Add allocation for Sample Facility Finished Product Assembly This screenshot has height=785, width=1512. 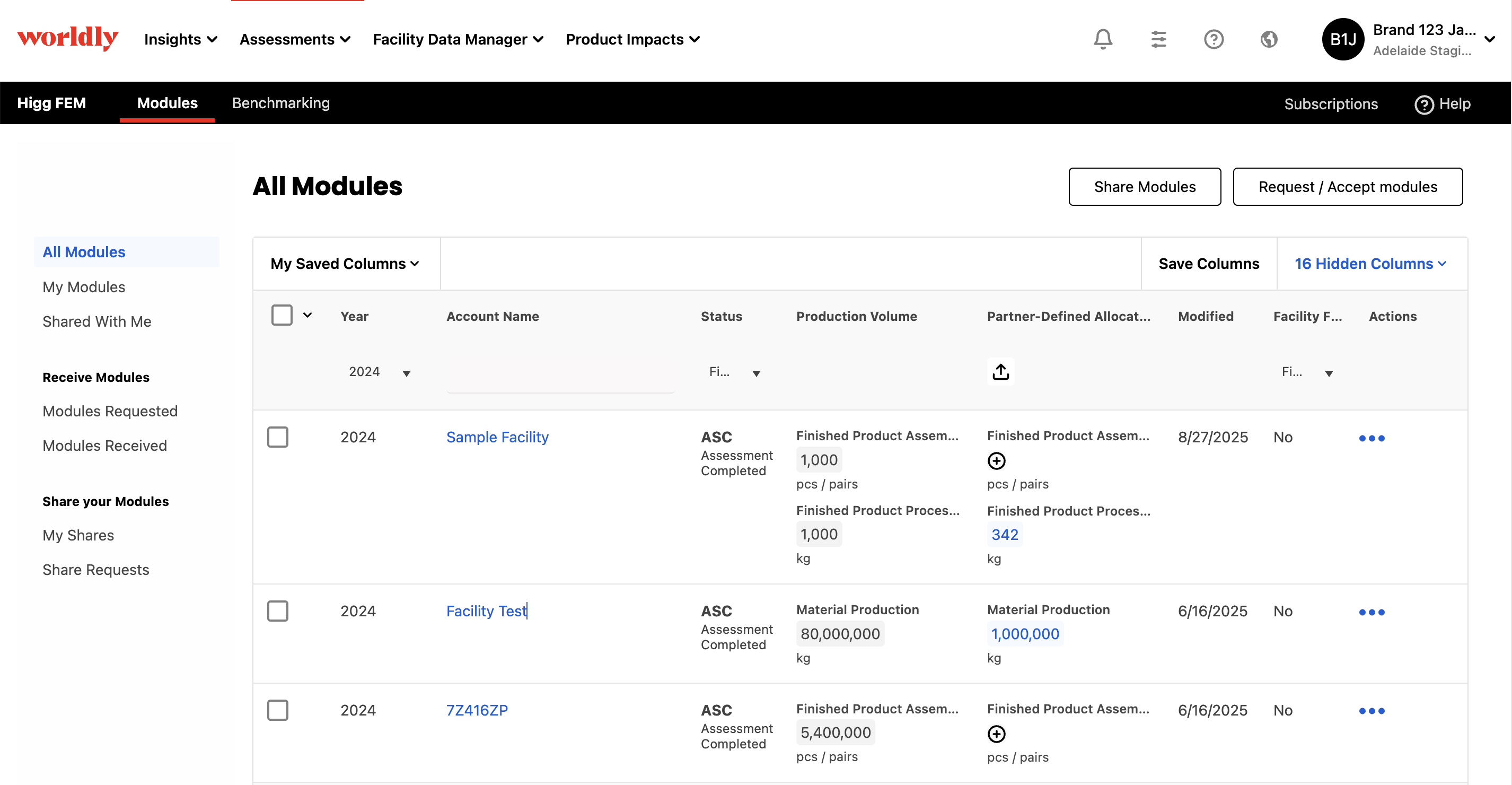996,461
